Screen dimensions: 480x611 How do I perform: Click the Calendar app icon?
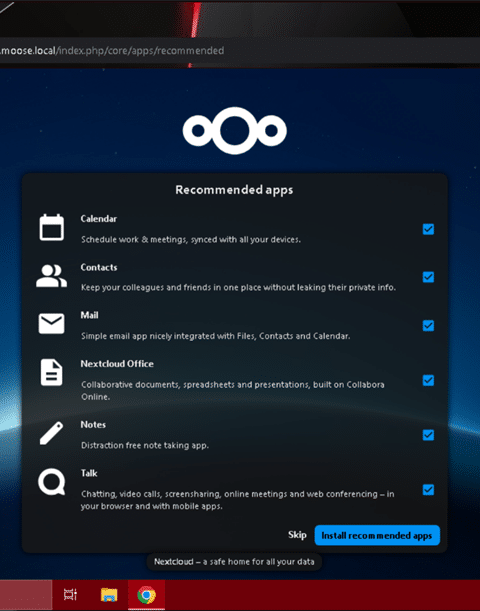51,227
